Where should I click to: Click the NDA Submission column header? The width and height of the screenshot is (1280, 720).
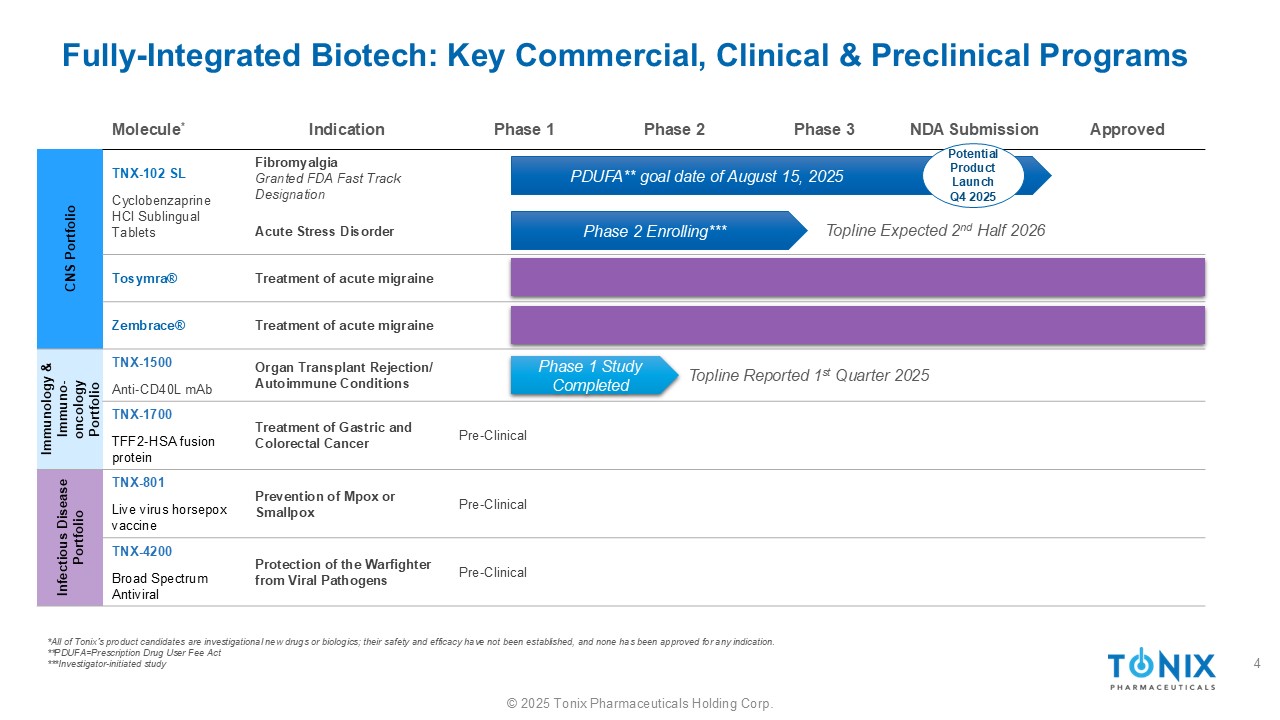974,129
